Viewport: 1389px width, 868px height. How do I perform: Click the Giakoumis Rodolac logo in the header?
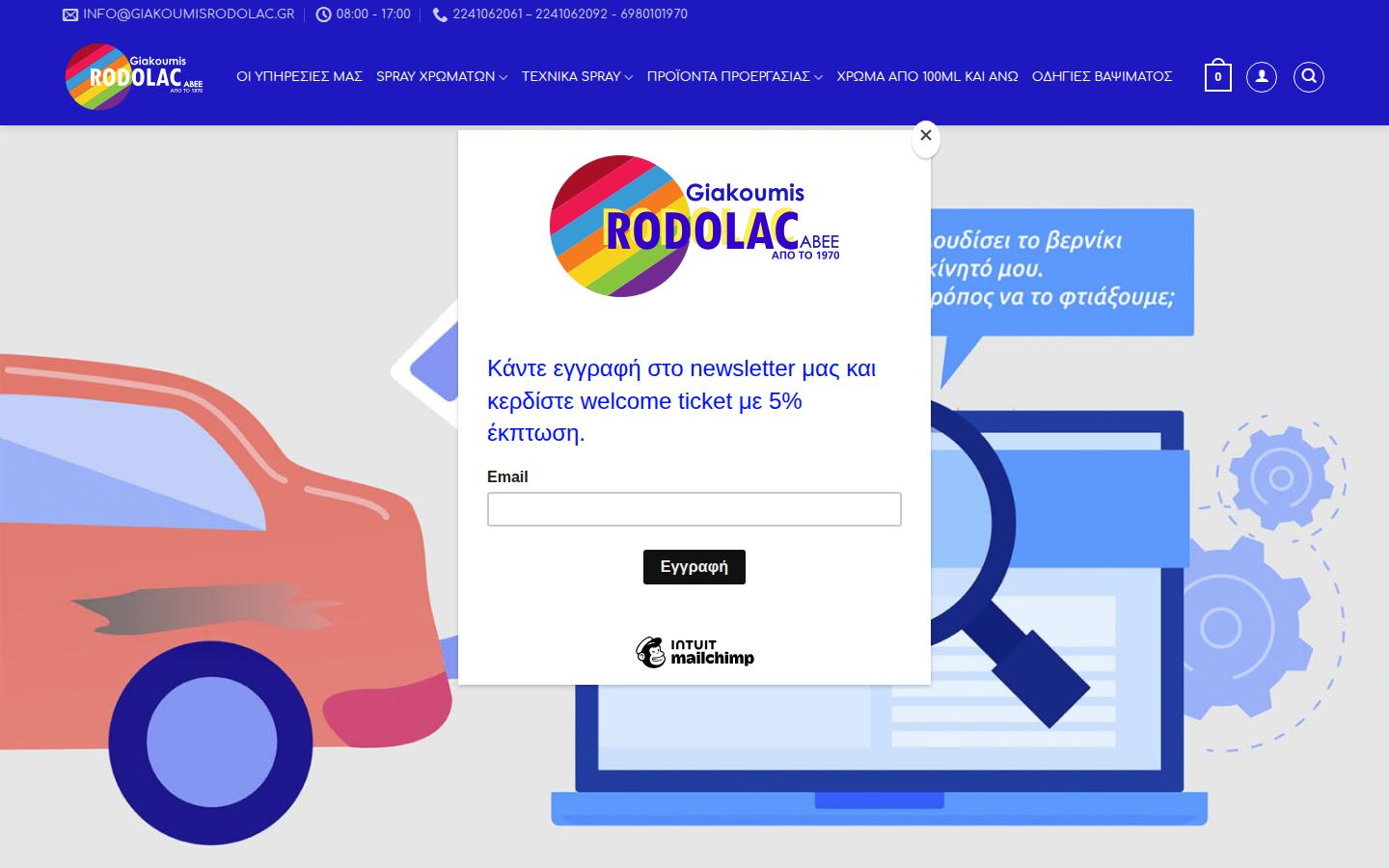point(134,76)
